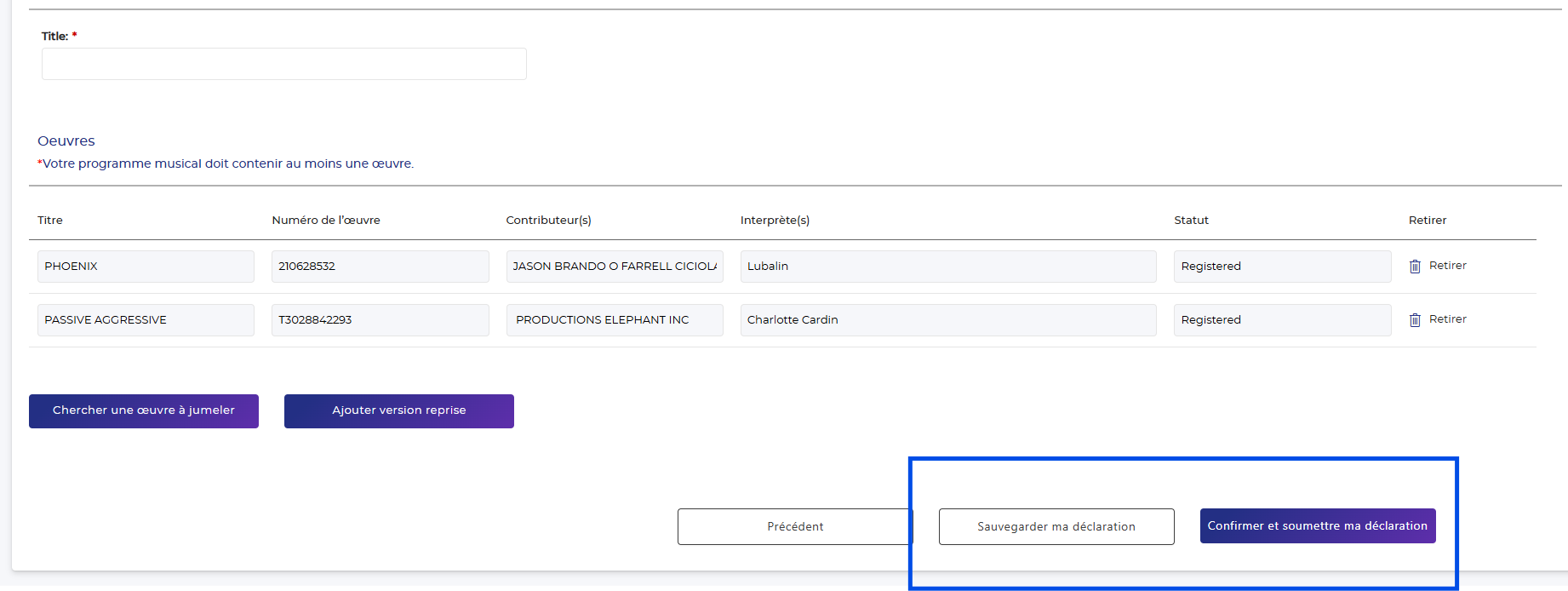1568x591 pixels.
Task: Click the Numéro de l'œuvre column header
Action: [326, 220]
